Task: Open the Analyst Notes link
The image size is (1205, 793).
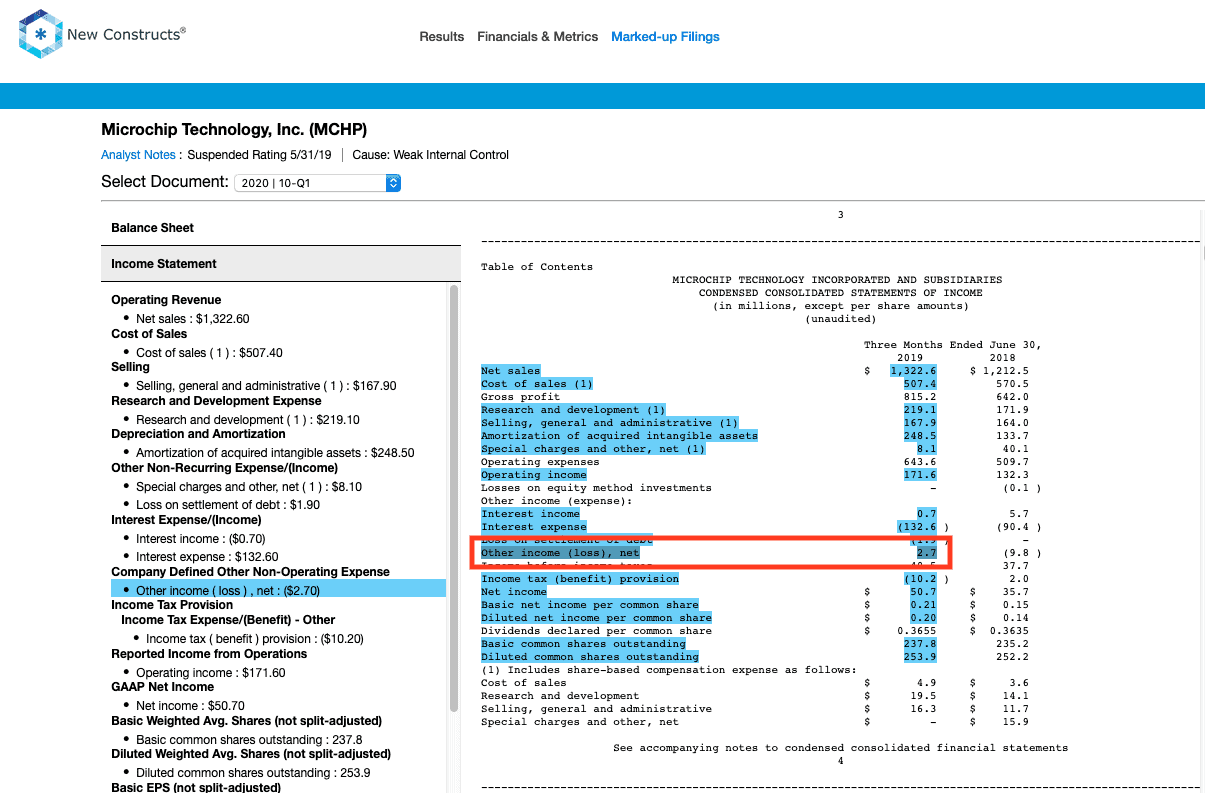Action: point(138,155)
